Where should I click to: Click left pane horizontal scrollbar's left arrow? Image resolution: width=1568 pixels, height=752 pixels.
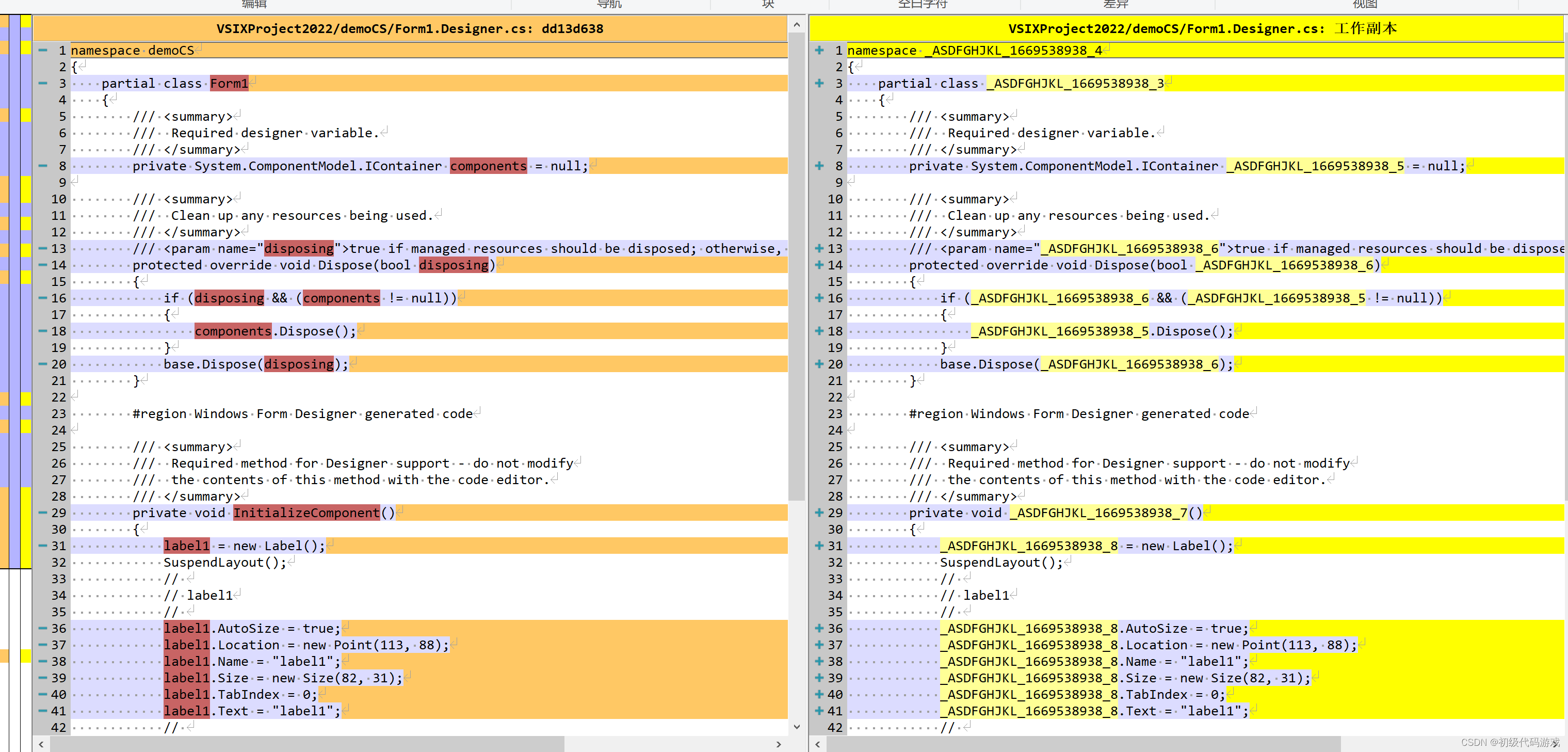41,744
